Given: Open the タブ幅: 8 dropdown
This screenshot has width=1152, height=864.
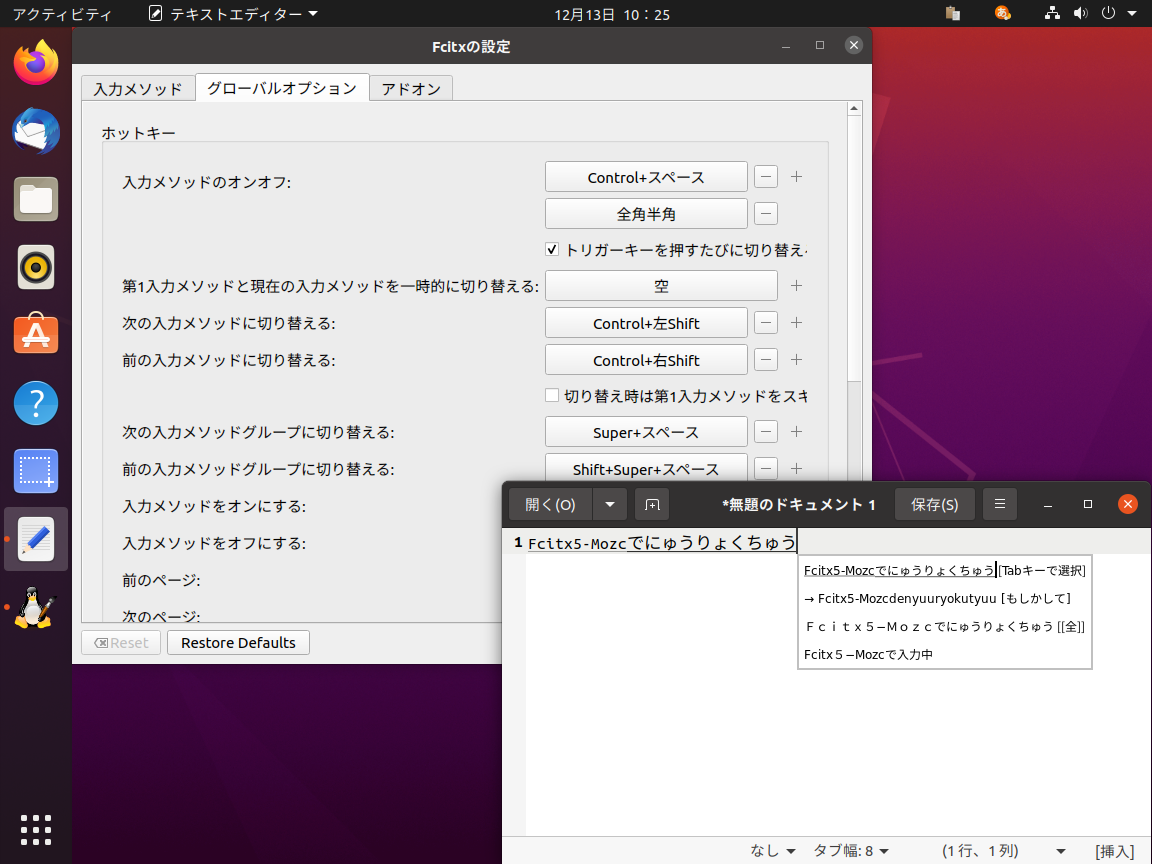Looking at the screenshot, I should (x=851, y=850).
